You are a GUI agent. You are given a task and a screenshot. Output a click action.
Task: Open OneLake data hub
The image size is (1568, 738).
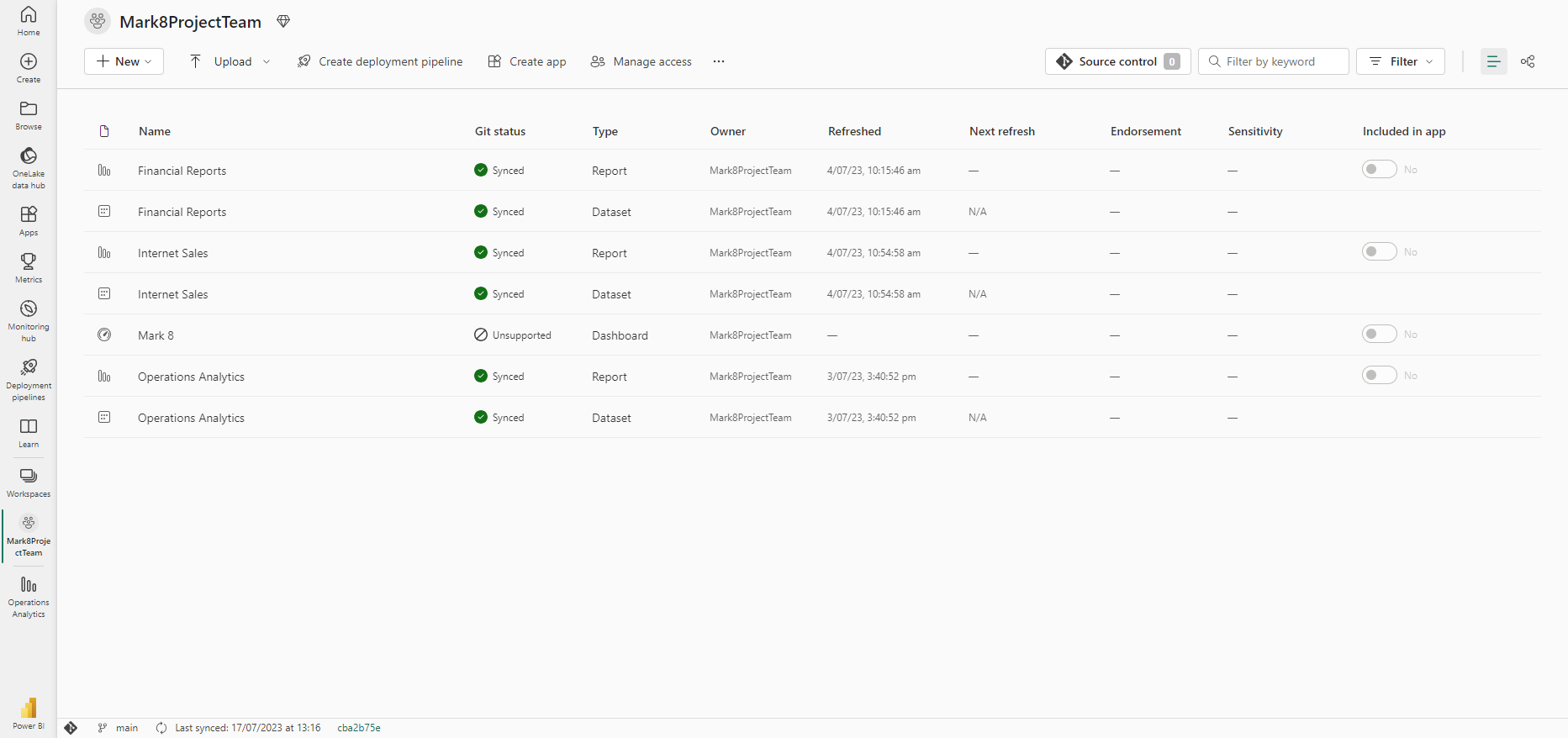[29, 168]
